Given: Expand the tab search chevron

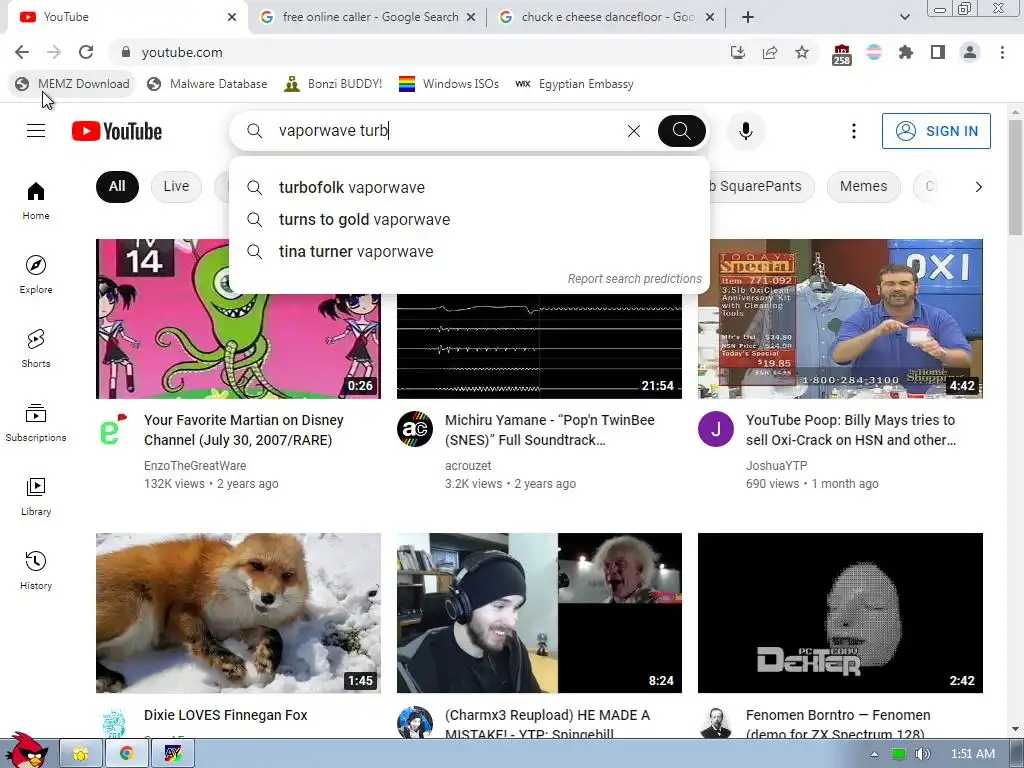Looking at the screenshot, I should tap(905, 17).
